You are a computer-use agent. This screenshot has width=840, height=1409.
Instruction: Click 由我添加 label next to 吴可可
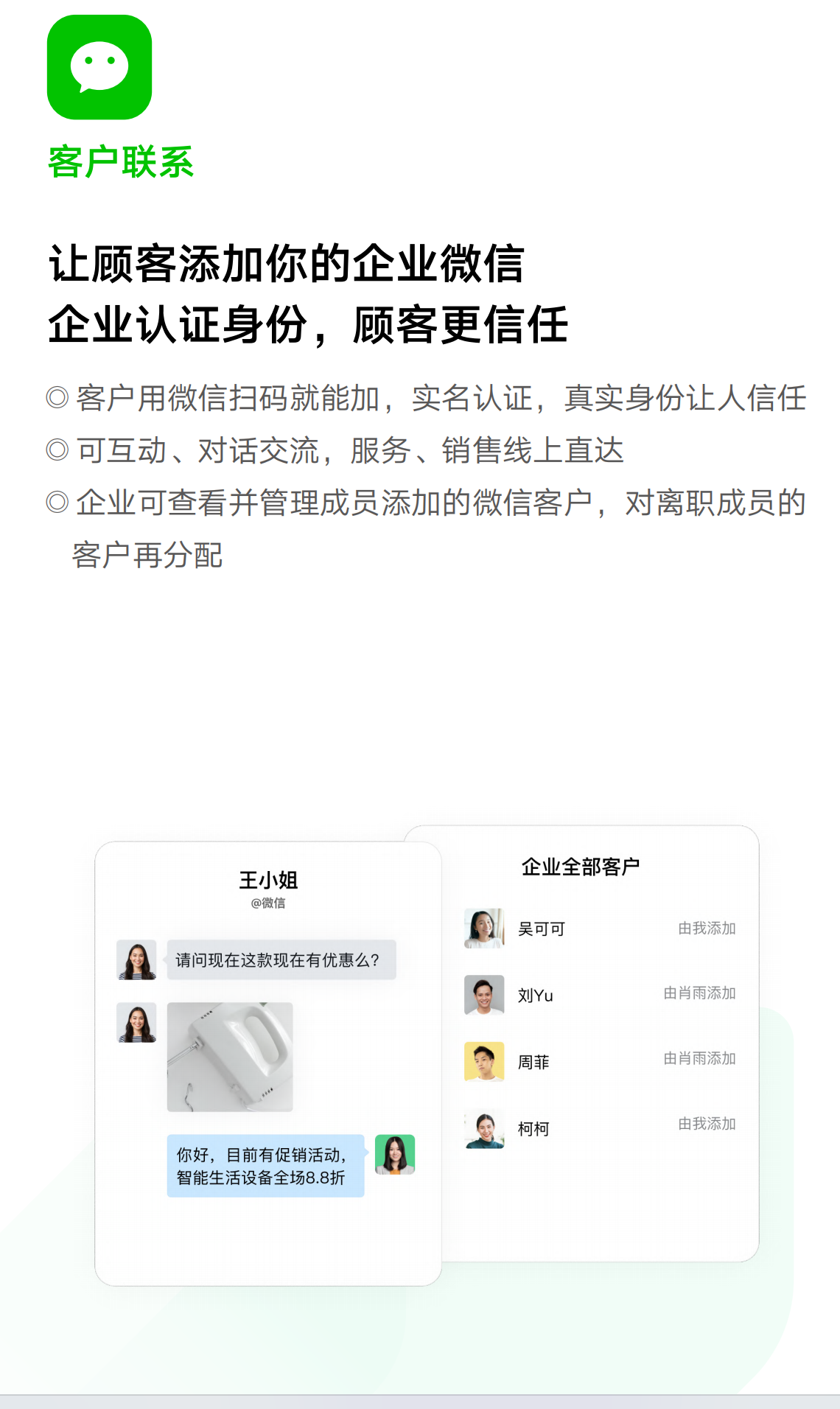[707, 929]
